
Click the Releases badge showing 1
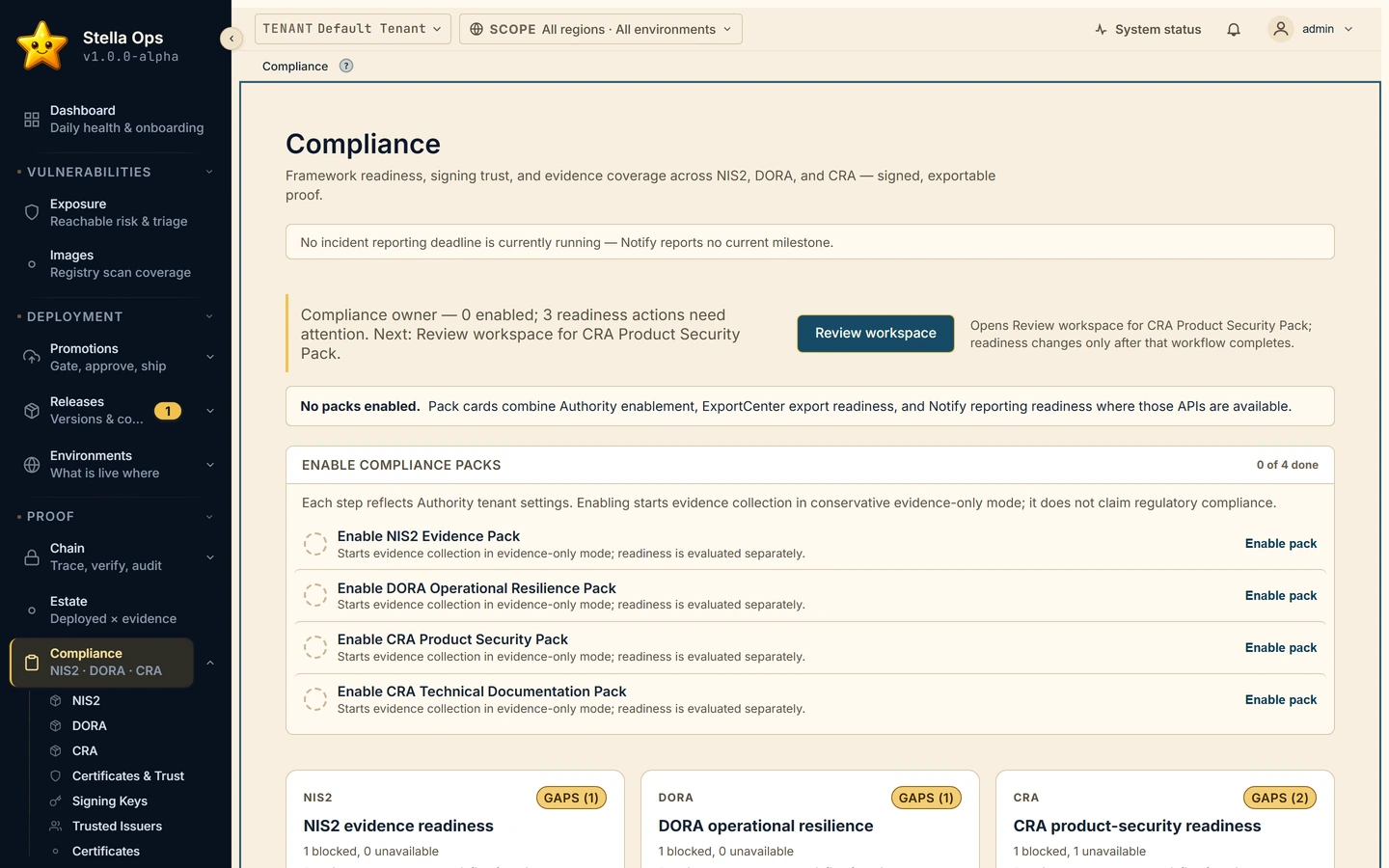point(168,411)
